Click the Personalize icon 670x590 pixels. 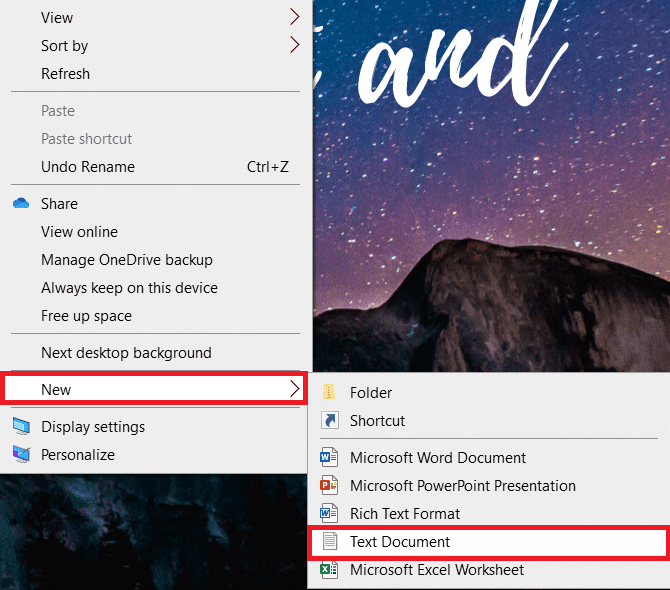[x=21, y=455]
